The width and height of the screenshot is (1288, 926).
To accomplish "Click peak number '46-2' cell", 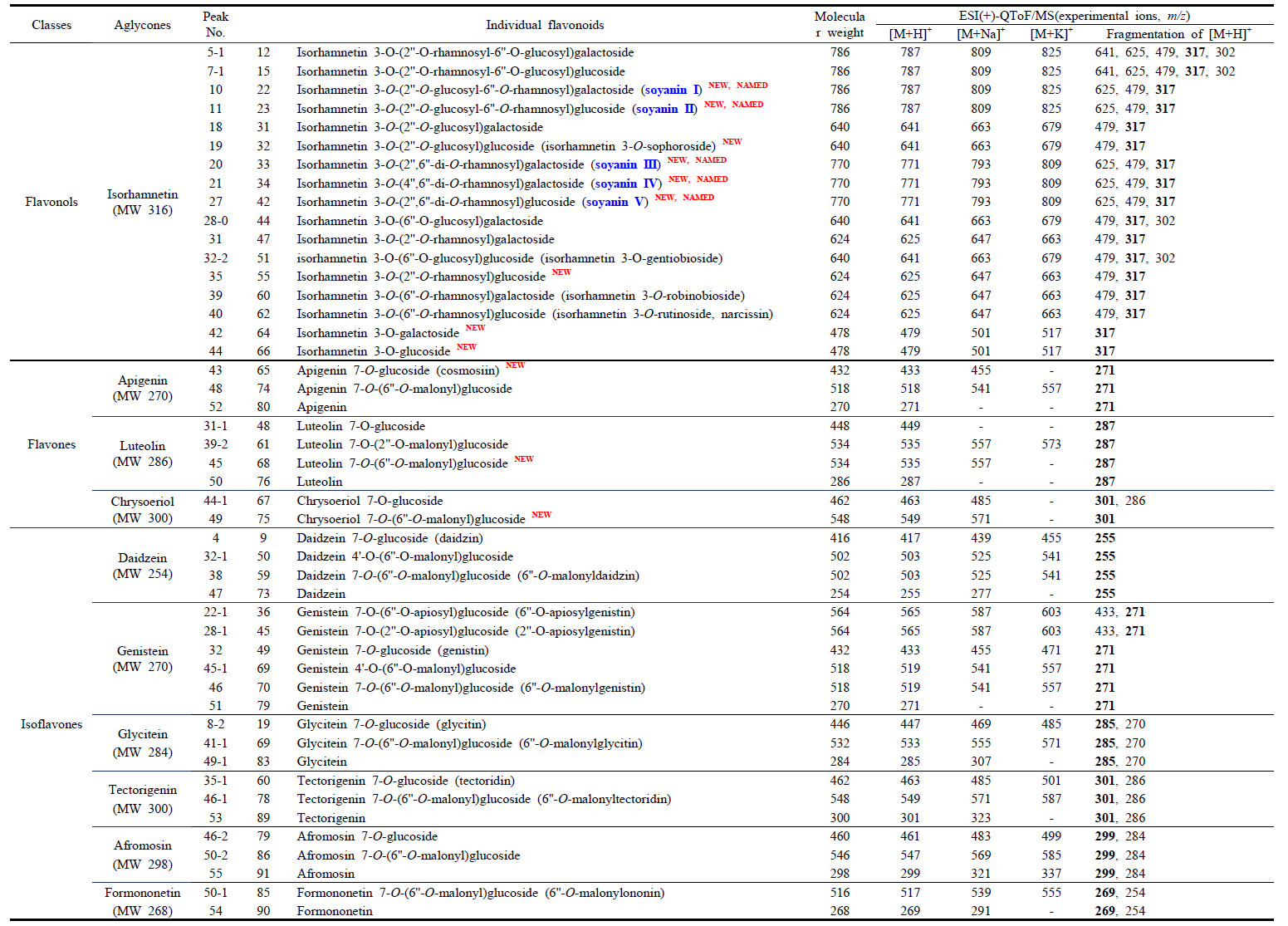I will 216,836.
